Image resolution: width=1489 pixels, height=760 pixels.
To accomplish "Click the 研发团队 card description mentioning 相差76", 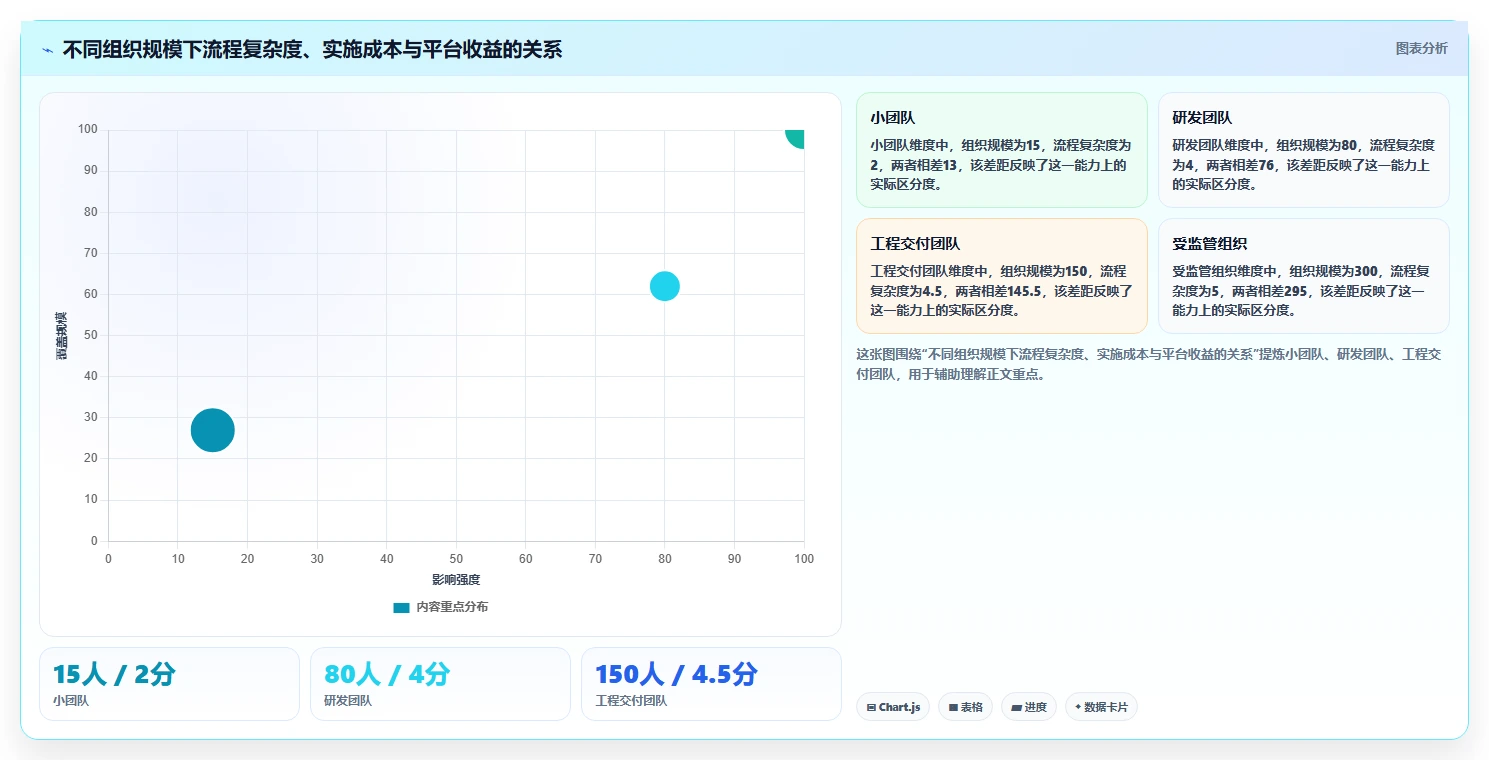I will pyautogui.click(x=1303, y=165).
